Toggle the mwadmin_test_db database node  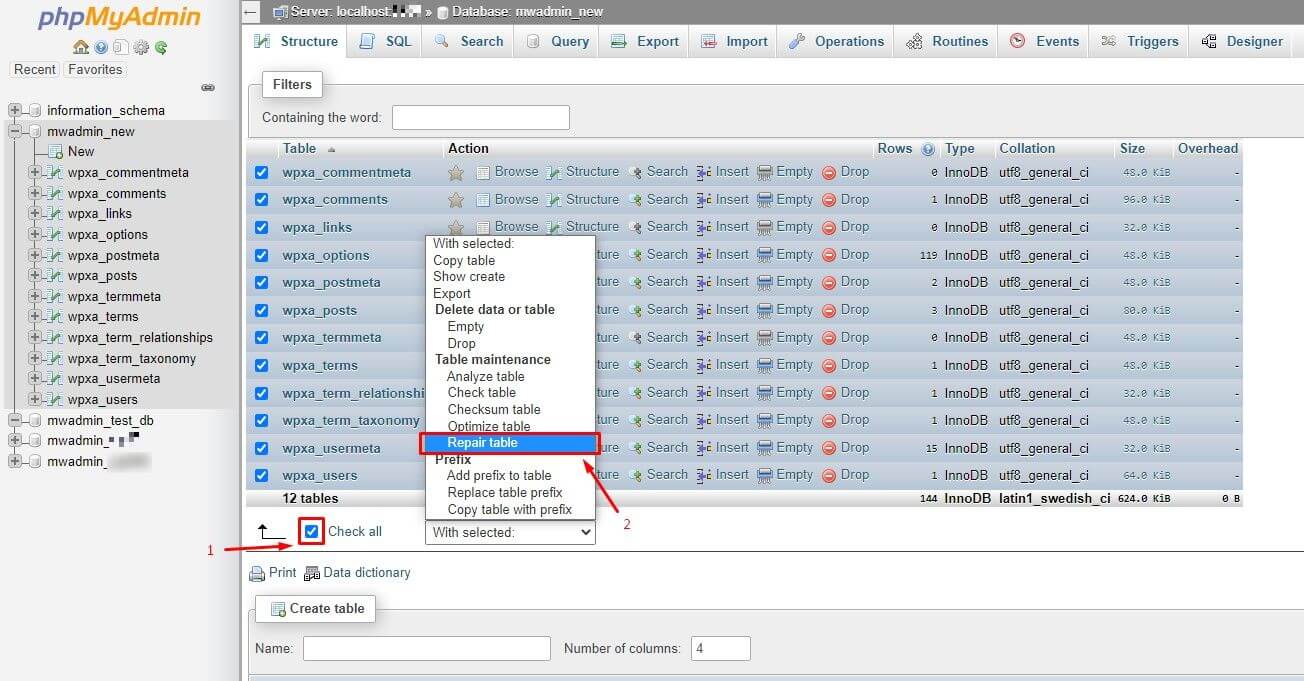[14, 421]
